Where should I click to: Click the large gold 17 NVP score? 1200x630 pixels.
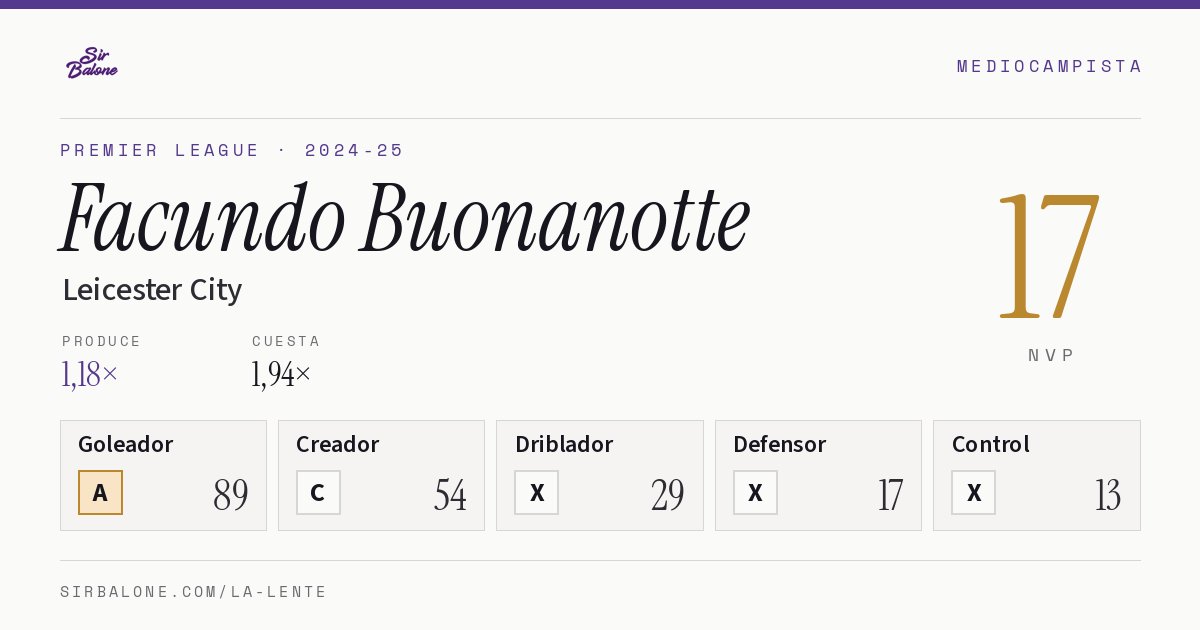[1048, 256]
